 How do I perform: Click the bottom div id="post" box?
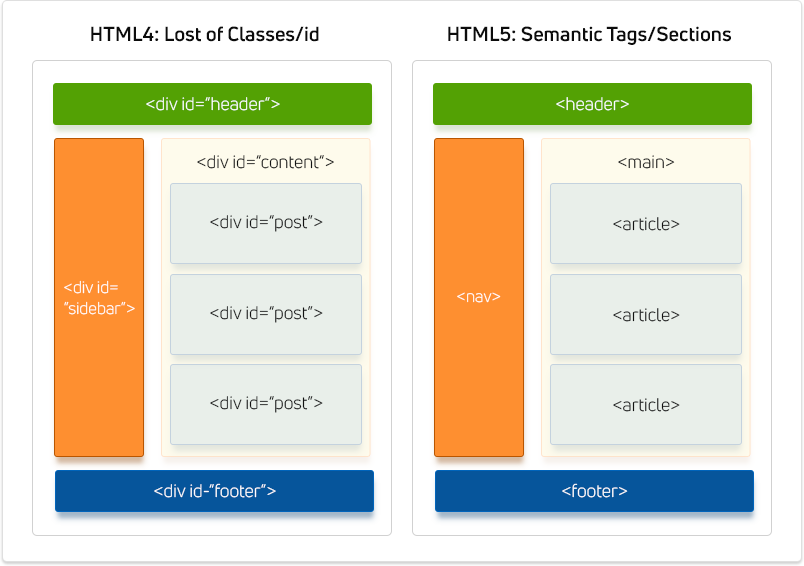pos(266,404)
